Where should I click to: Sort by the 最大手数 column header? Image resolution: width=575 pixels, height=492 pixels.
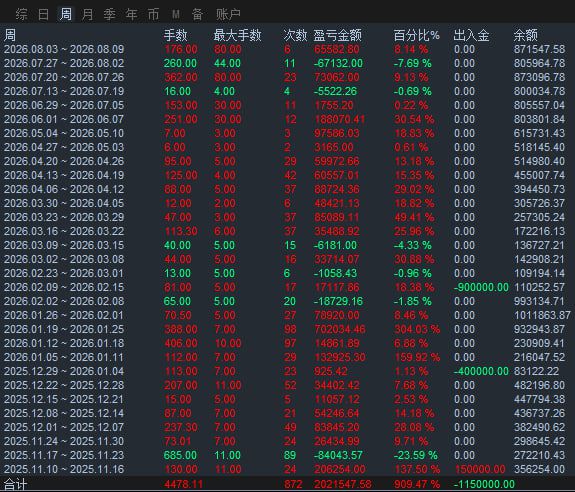237,35
